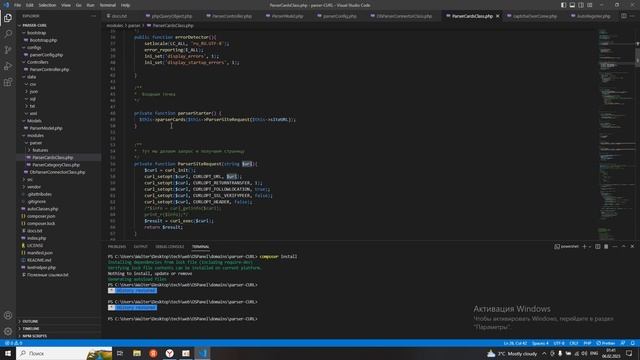The width and height of the screenshot is (640, 360).
Task: Click the PHP language mode status item
Action: (587, 343)
